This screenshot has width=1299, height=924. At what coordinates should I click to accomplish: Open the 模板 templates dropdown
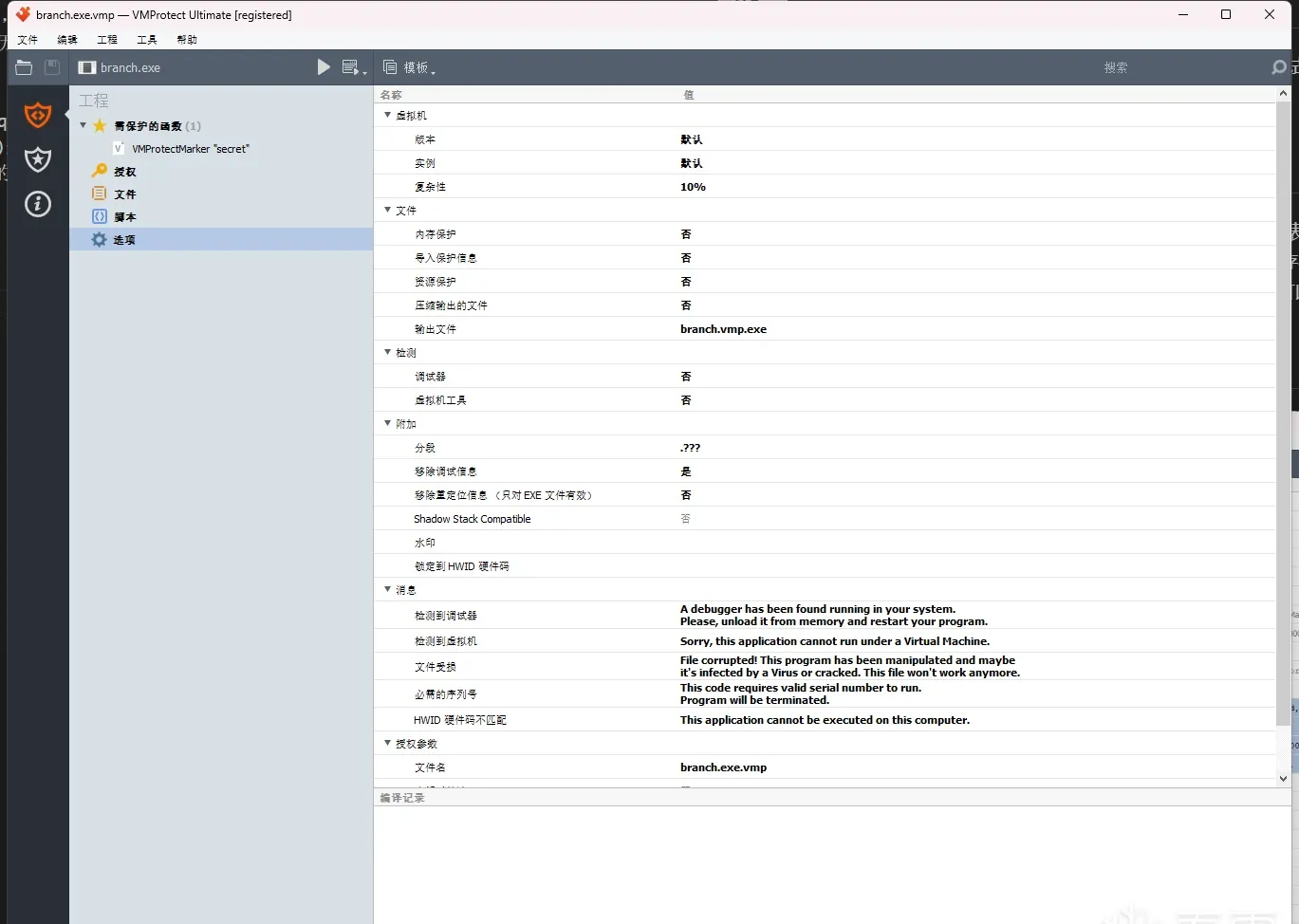pyautogui.click(x=409, y=67)
